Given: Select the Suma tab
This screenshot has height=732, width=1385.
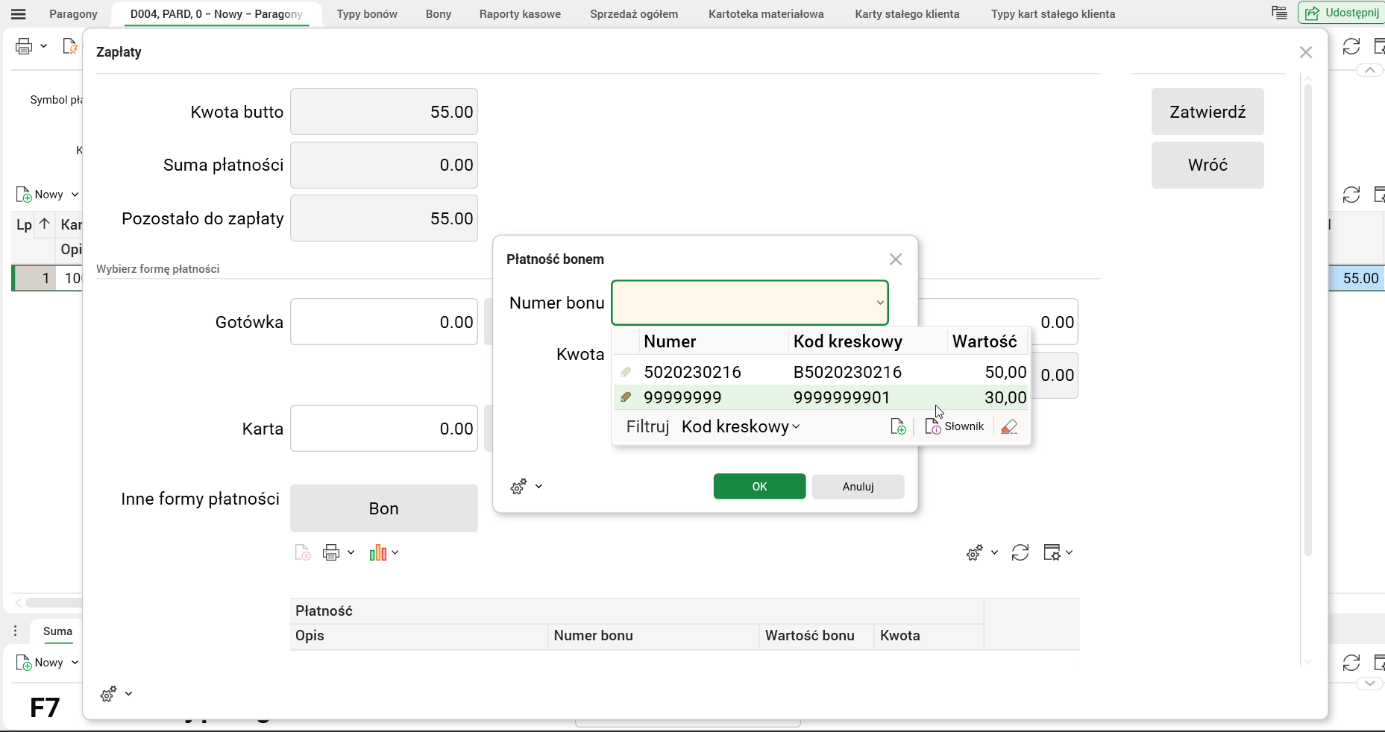Looking at the screenshot, I should point(58,631).
